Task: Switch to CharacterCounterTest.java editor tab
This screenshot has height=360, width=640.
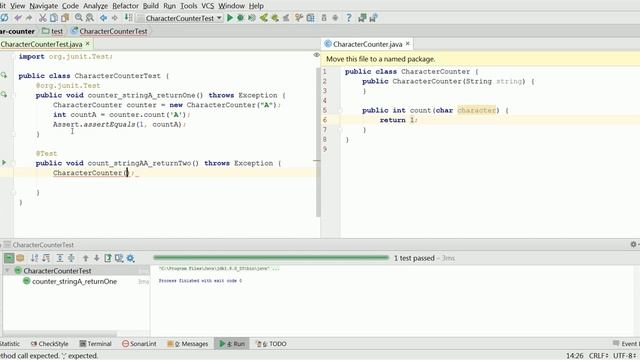Action: coord(41,44)
